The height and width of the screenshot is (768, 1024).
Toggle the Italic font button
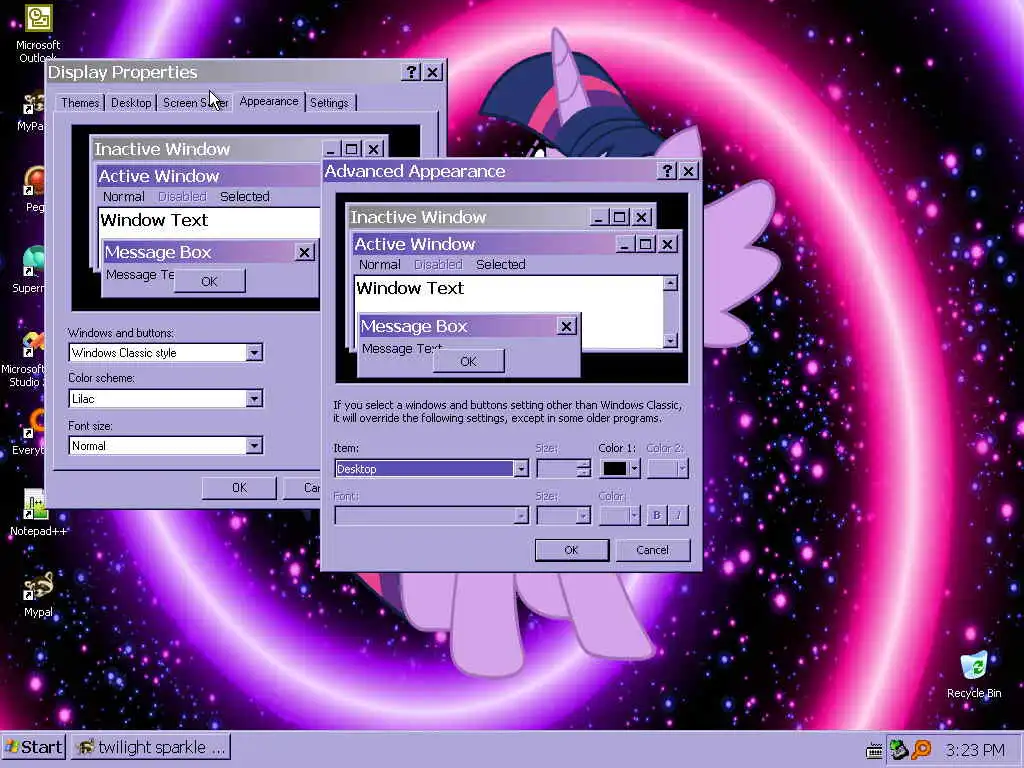click(x=678, y=515)
